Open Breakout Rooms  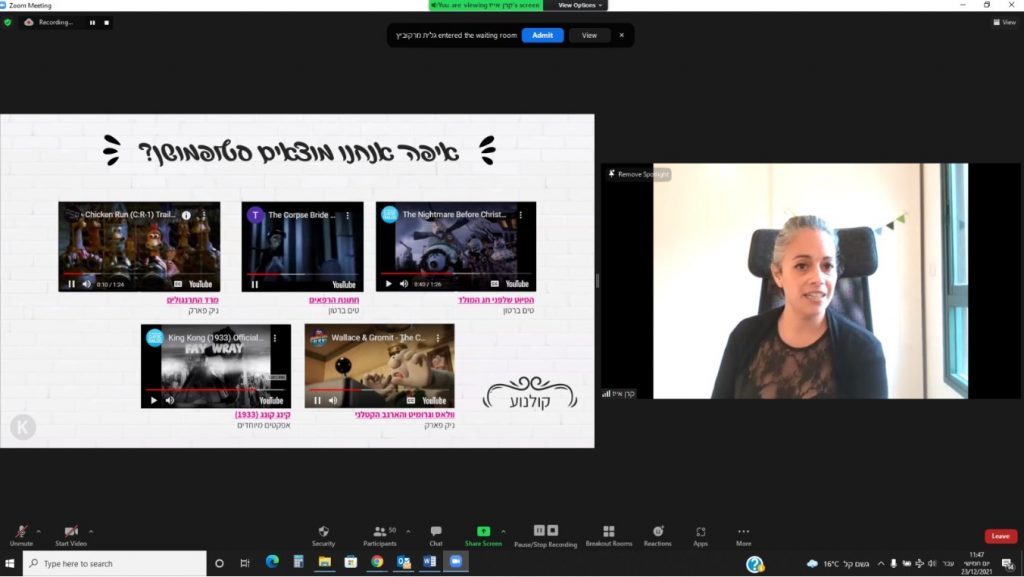(x=609, y=535)
